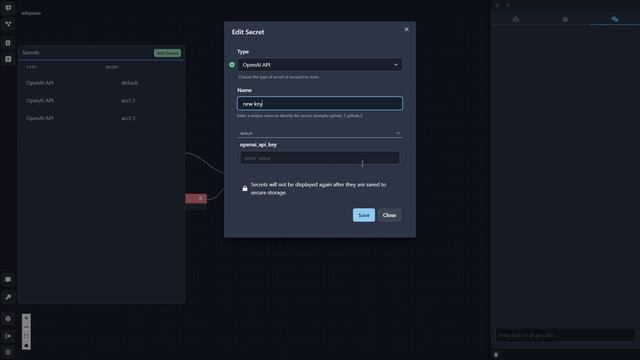Open the settings gear icon in sidebar

pyautogui.click(x=8, y=318)
